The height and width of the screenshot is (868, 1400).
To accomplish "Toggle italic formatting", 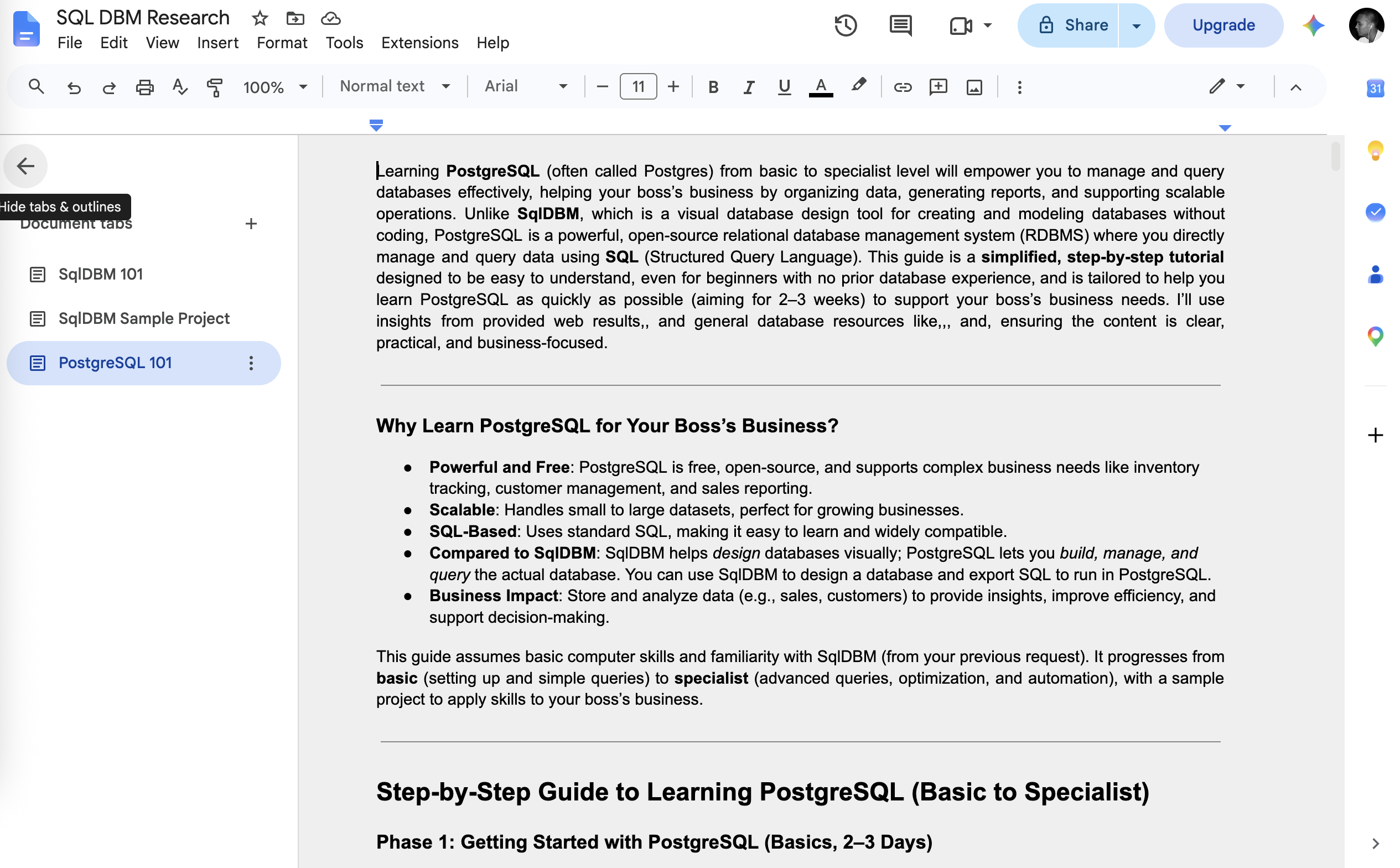I will [748, 87].
